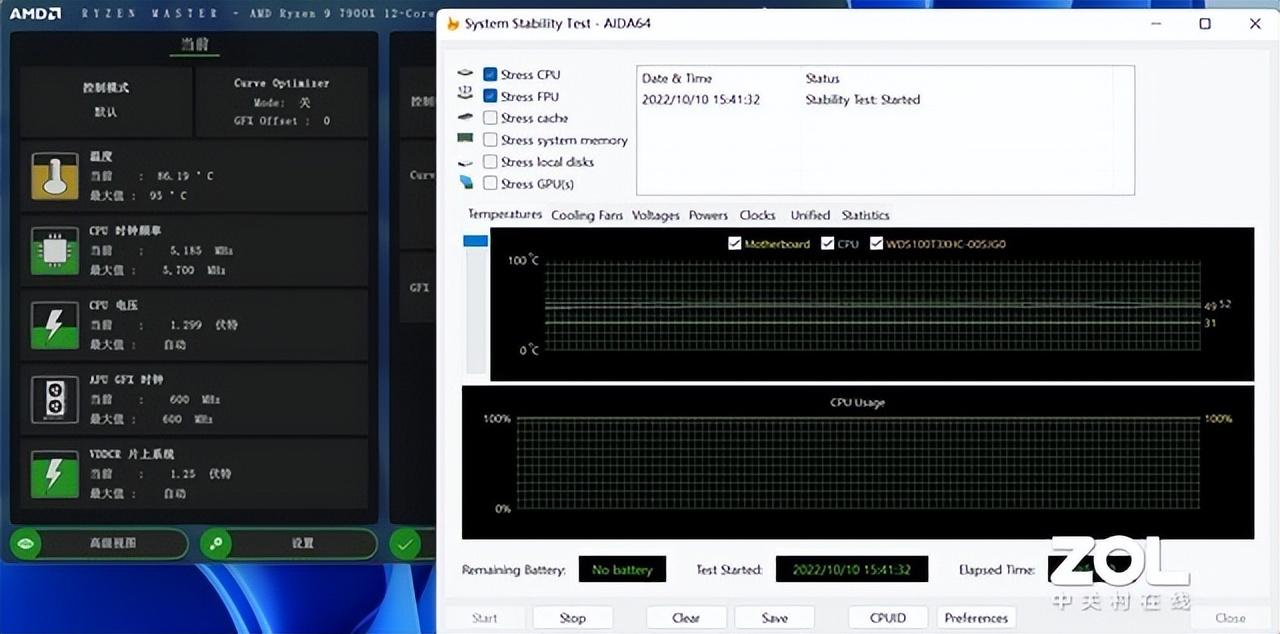The width and height of the screenshot is (1280, 634).
Task: Click the AIDA64 flame icon in title bar
Action: (x=452, y=23)
